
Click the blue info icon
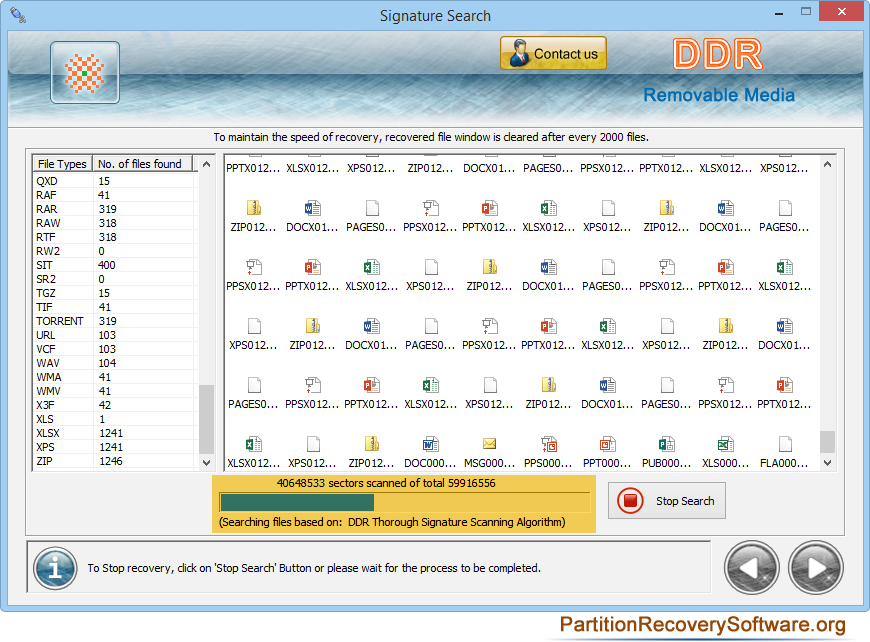pyautogui.click(x=55, y=568)
